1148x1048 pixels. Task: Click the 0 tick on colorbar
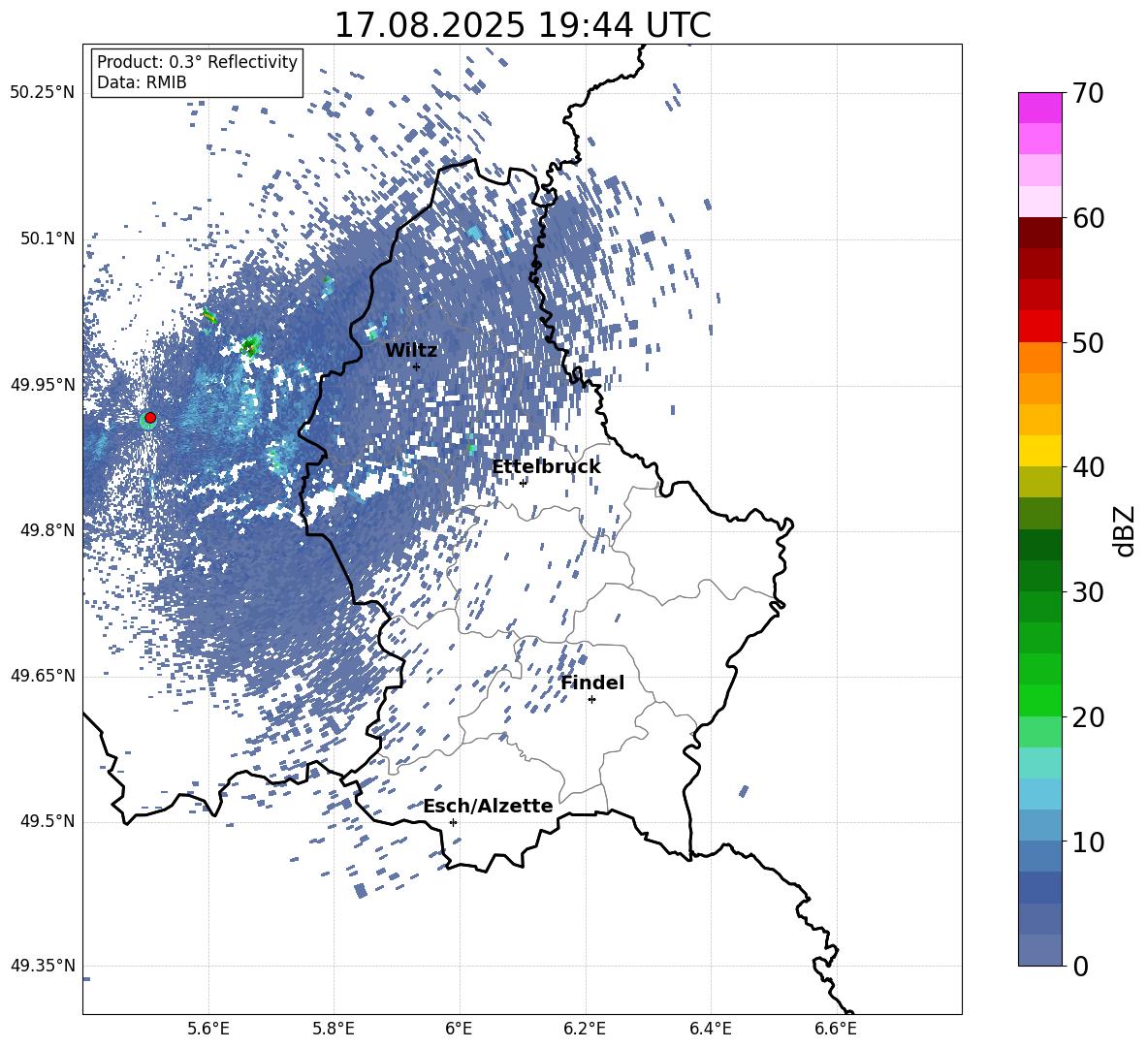(x=1080, y=966)
